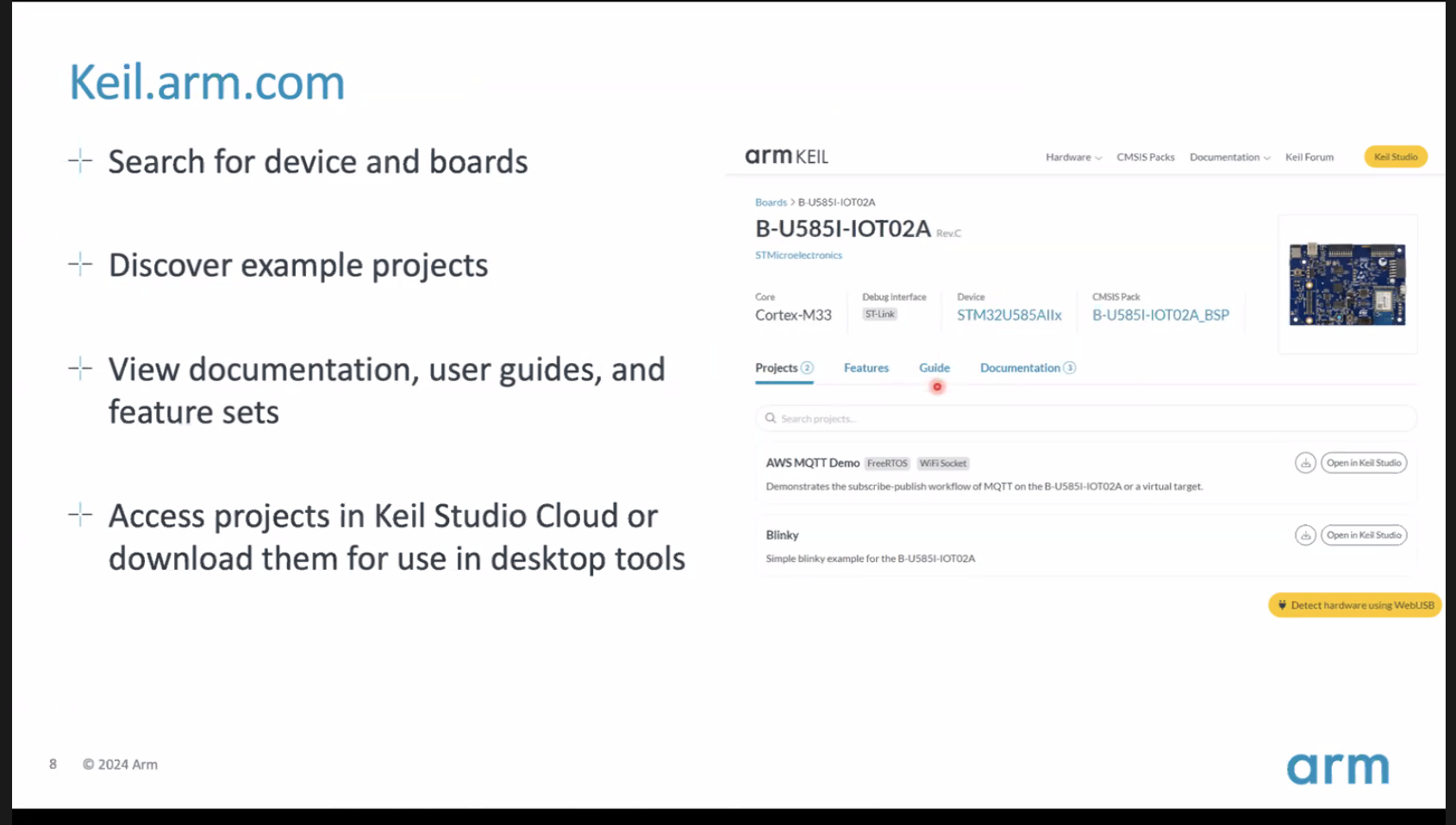
Task: Click the arm KEIL logo
Action: pyautogui.click(x=786, y=156)
